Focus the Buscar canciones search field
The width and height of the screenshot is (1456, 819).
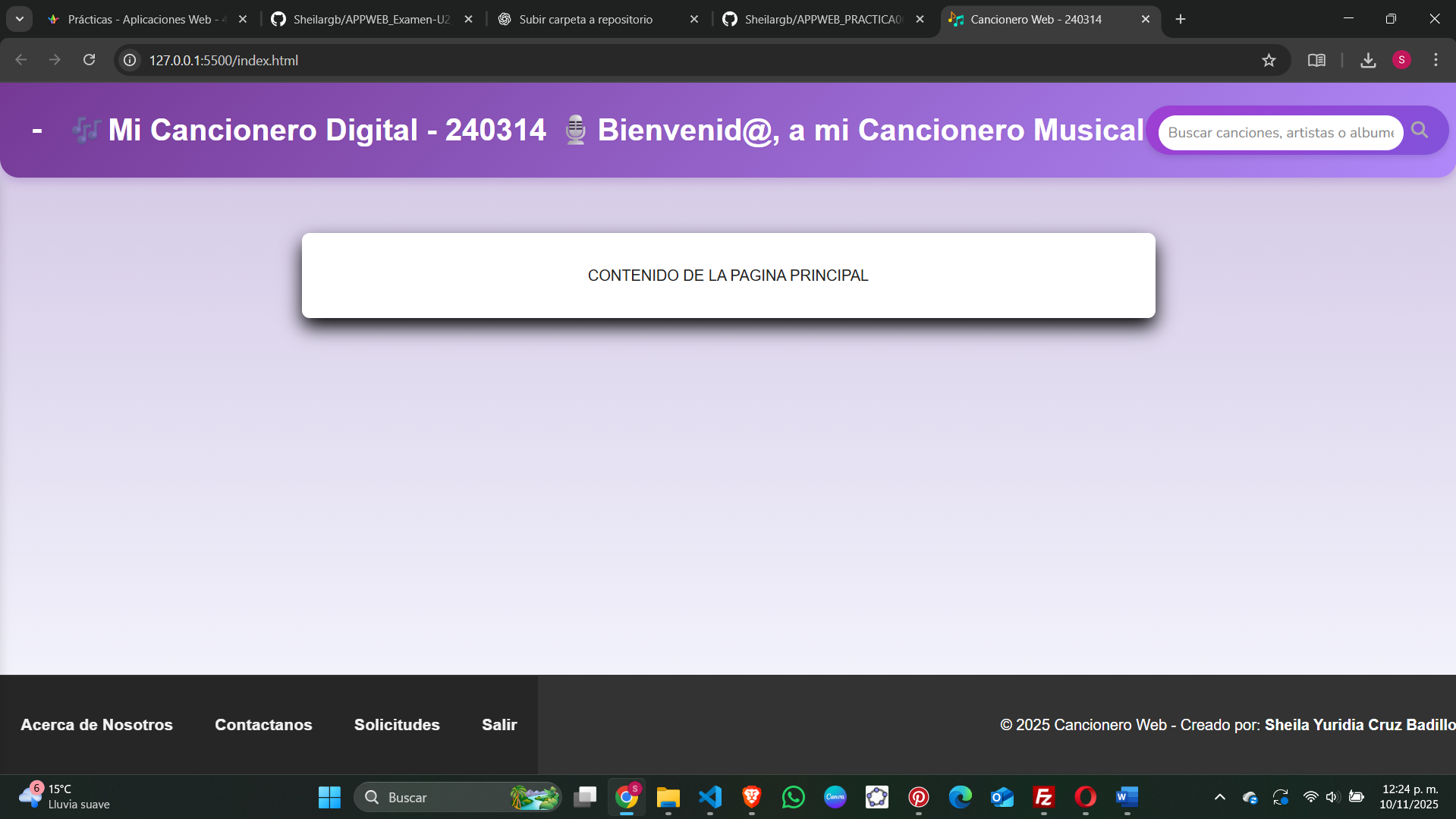[x=1280, y=133]
